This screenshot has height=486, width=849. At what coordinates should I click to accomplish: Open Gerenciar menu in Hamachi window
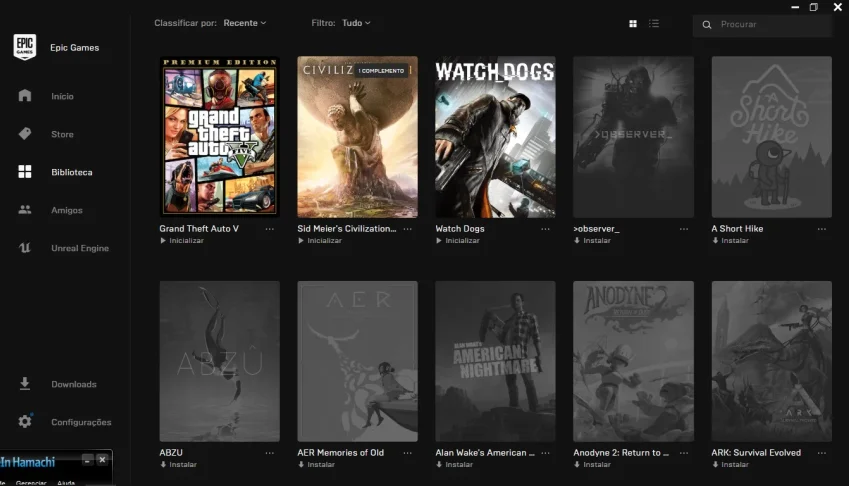[31, 483]
